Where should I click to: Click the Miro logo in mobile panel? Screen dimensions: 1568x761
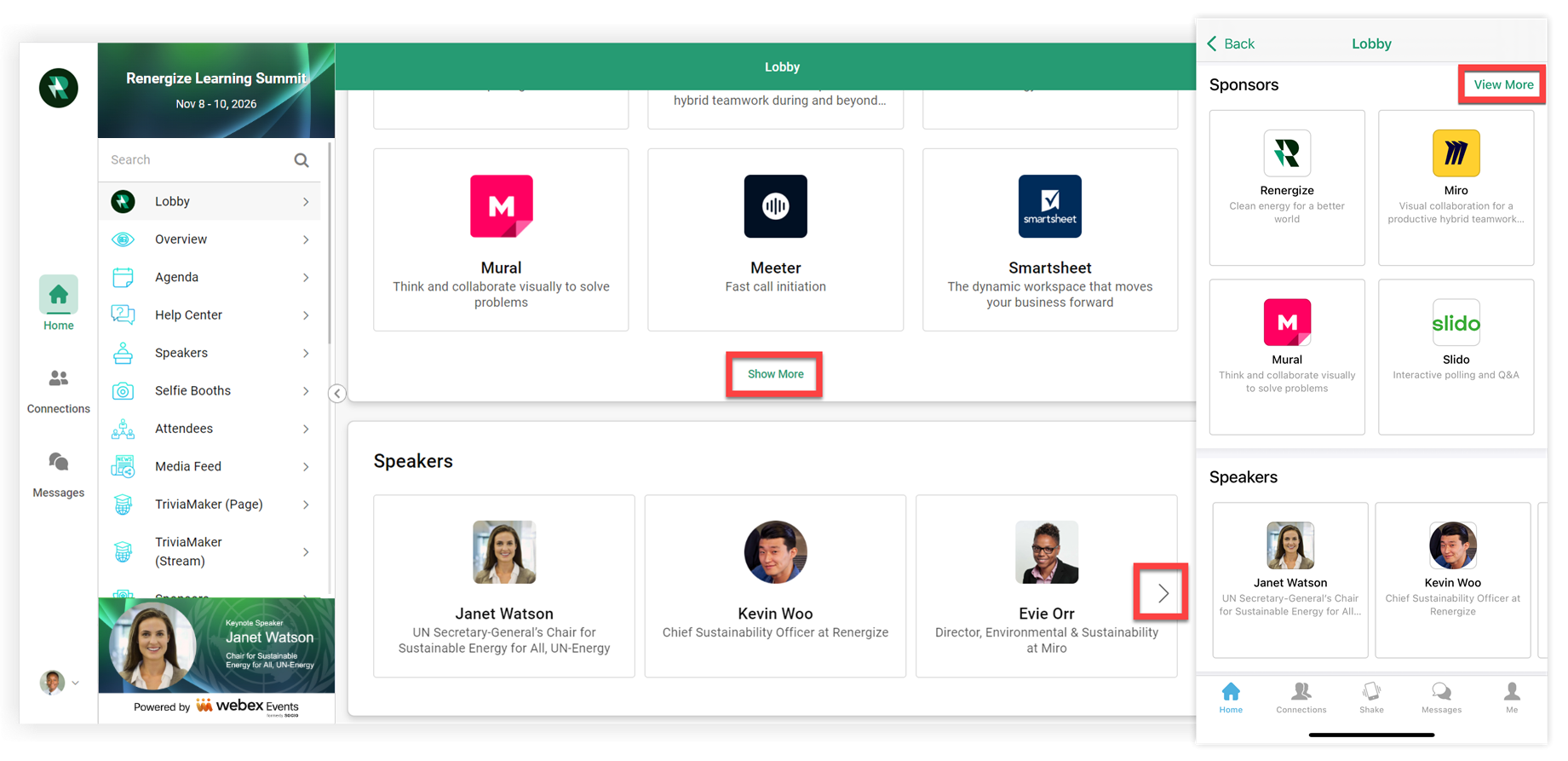tap(1456, 153)
